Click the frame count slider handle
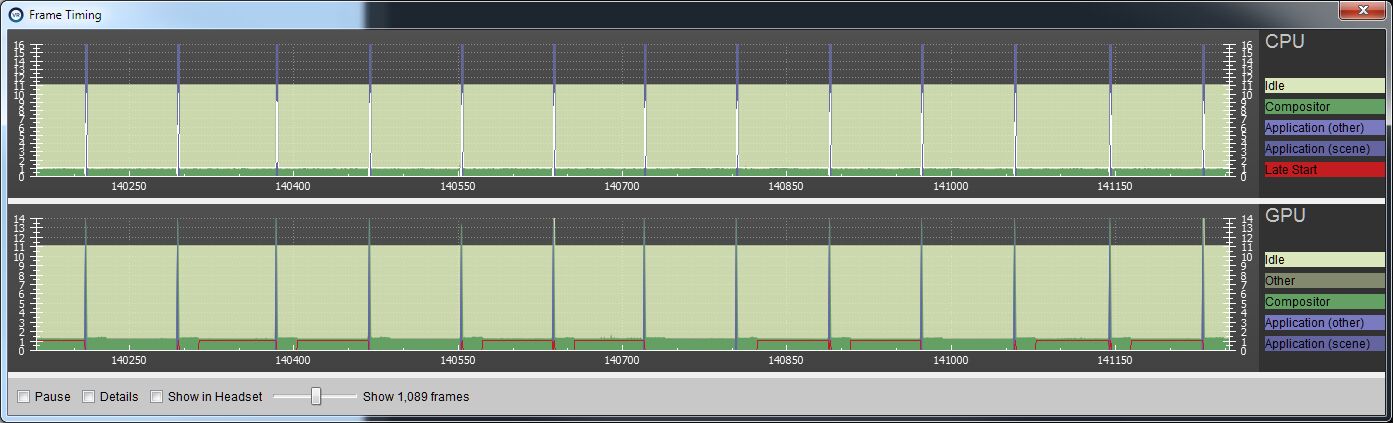The image size is (1393, 423). click(x=316, y=396)
